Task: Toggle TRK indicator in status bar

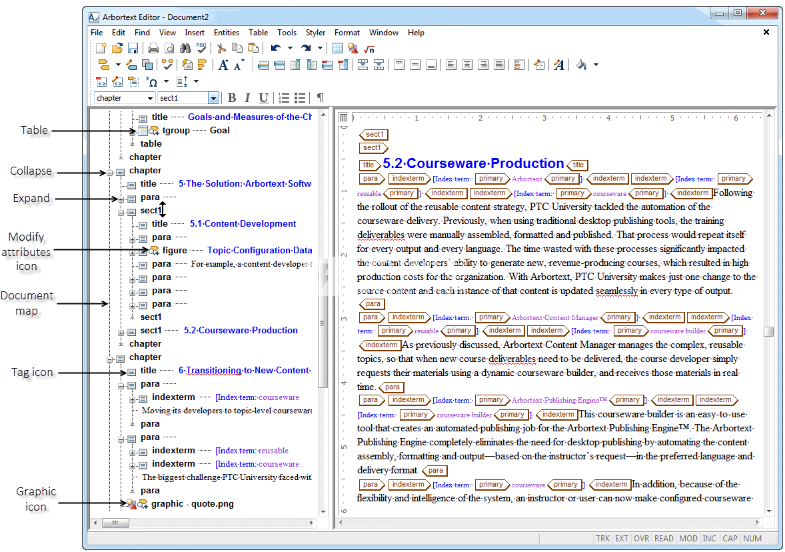Action: click(x=602, y=538)
